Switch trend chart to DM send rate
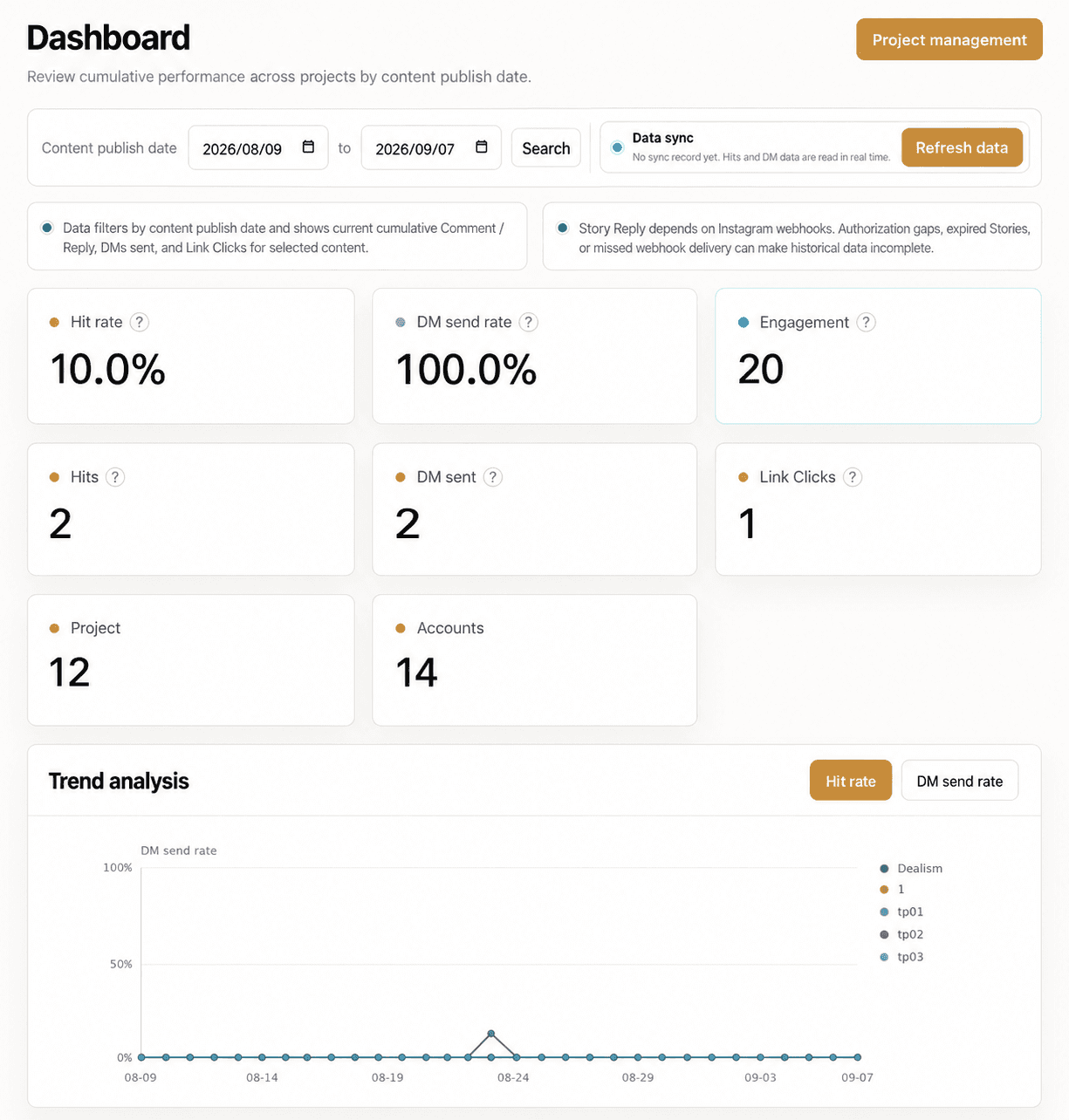 (x=959, y=781)
